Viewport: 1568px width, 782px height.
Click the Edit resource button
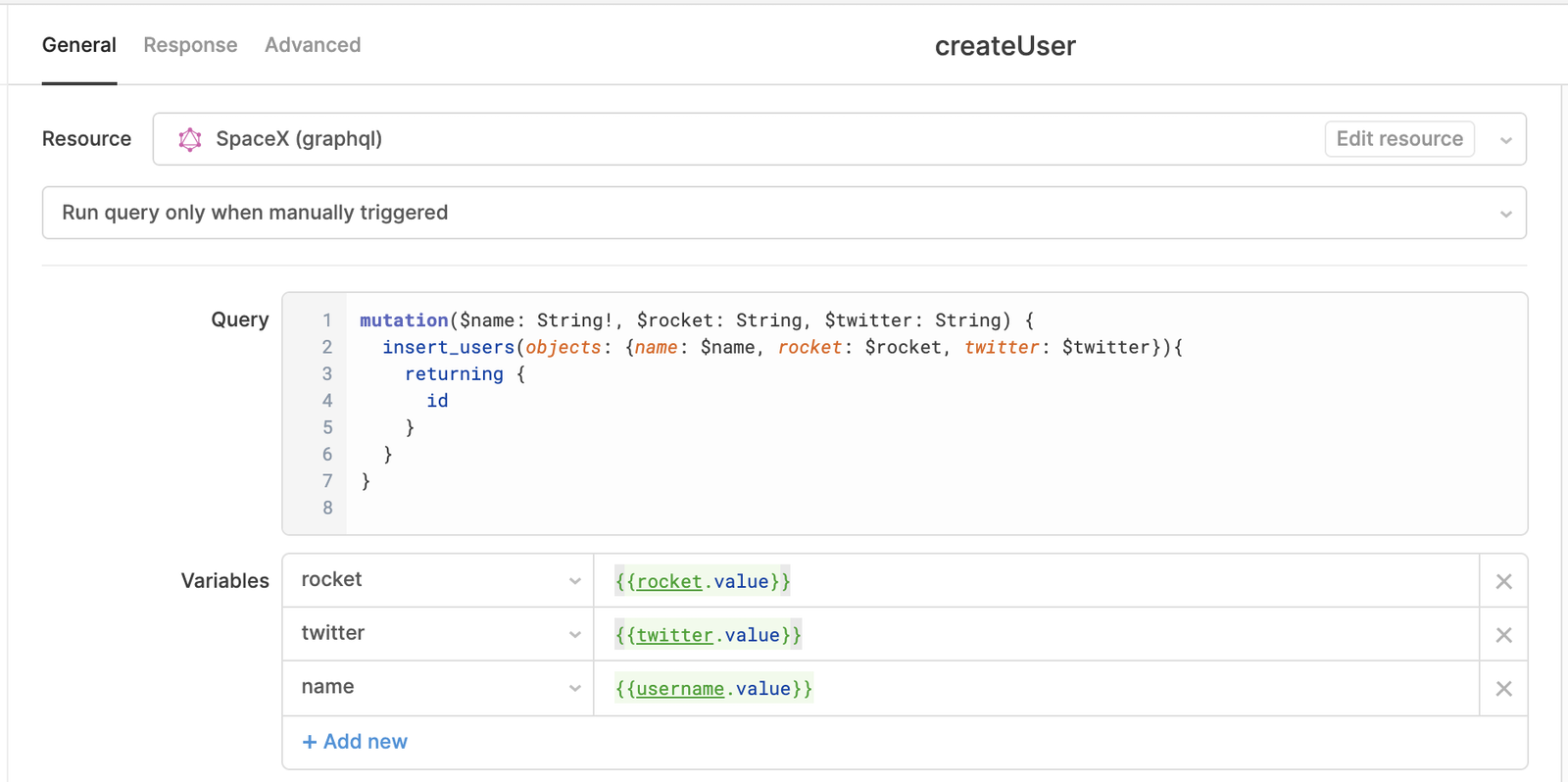coord(1398,139)
